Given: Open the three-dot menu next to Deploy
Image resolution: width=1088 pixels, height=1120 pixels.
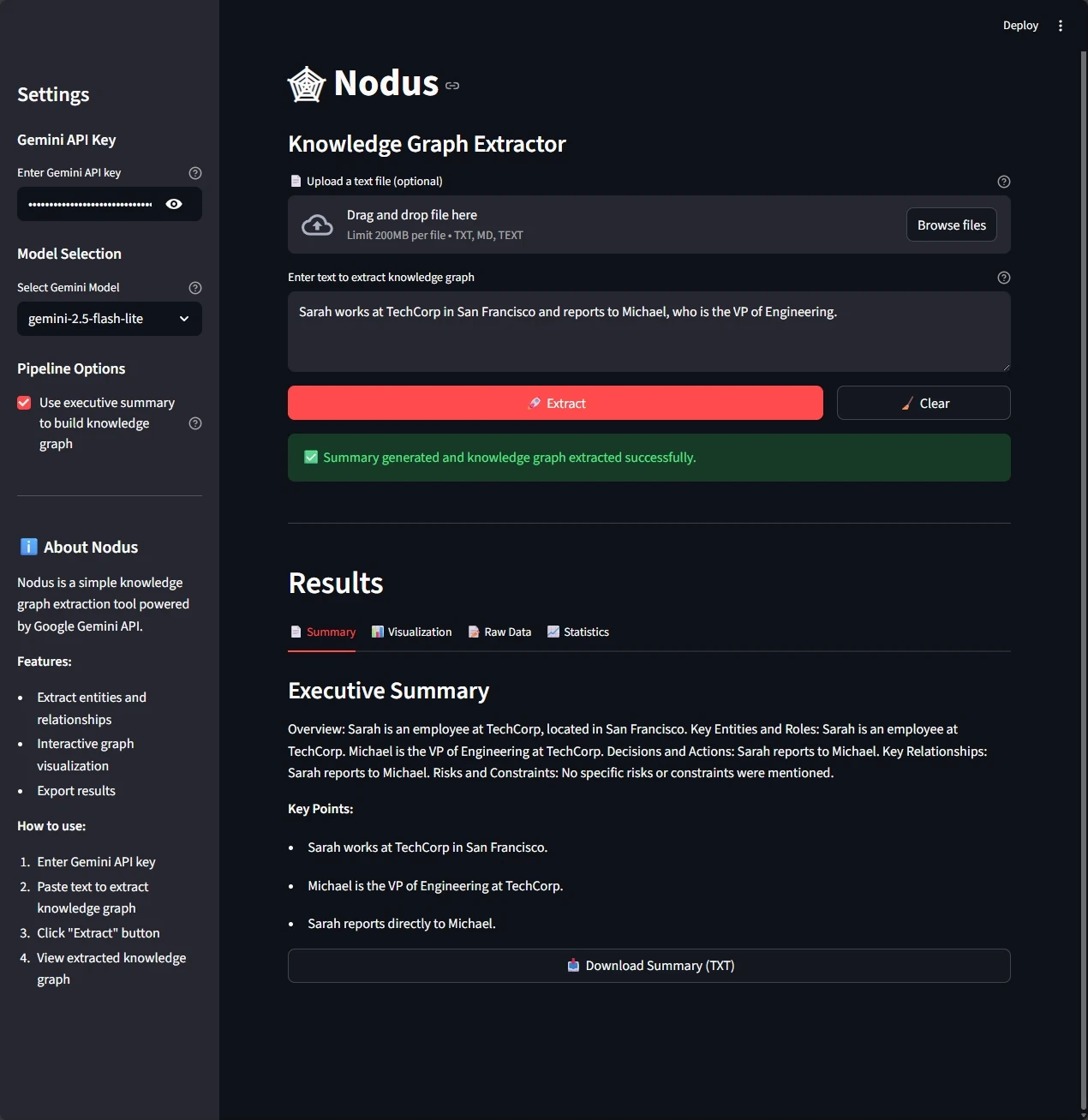Looking at the screenshot, I should [1061, 25].
